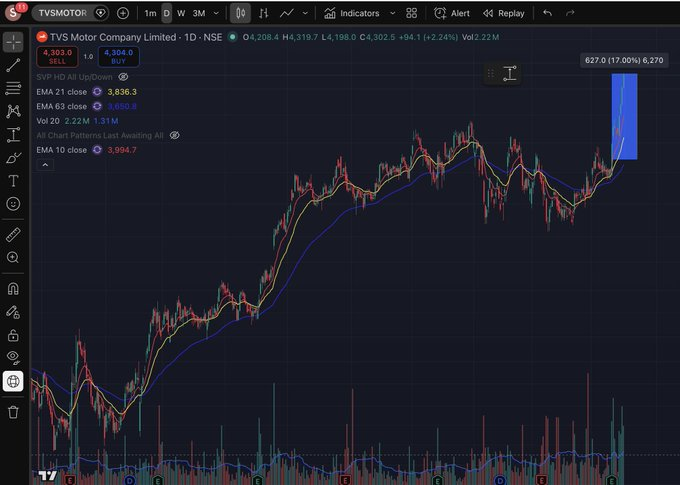680x485 pixels.
Task: Click the quantity 1.0 between Sell and Buy
Action: [88, 57]
